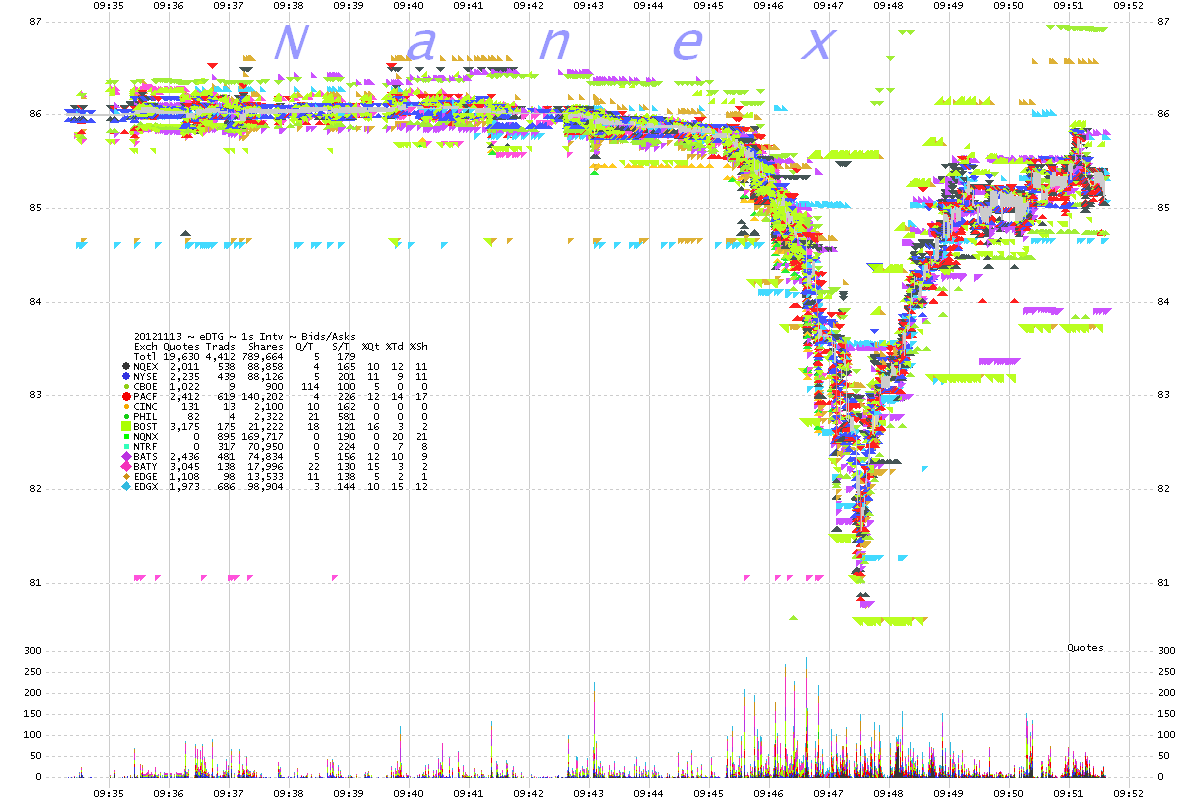1200x800 pixels.
Task: Click the 'CBOE' exchange label
Action: coord(146,388)
